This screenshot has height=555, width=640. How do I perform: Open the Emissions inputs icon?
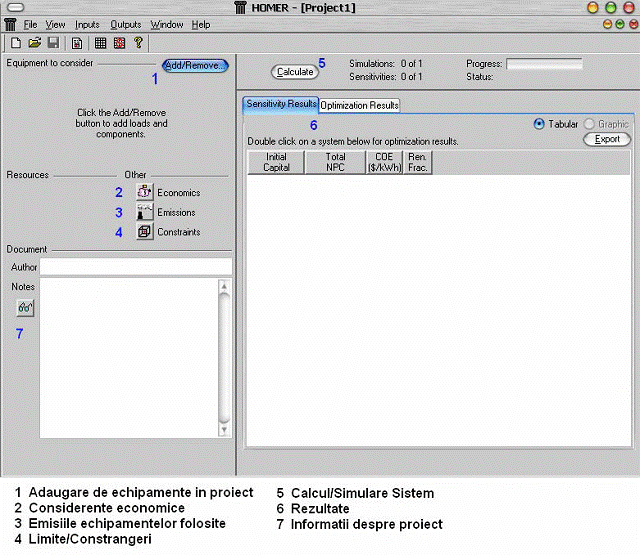[x=144, y=212]
